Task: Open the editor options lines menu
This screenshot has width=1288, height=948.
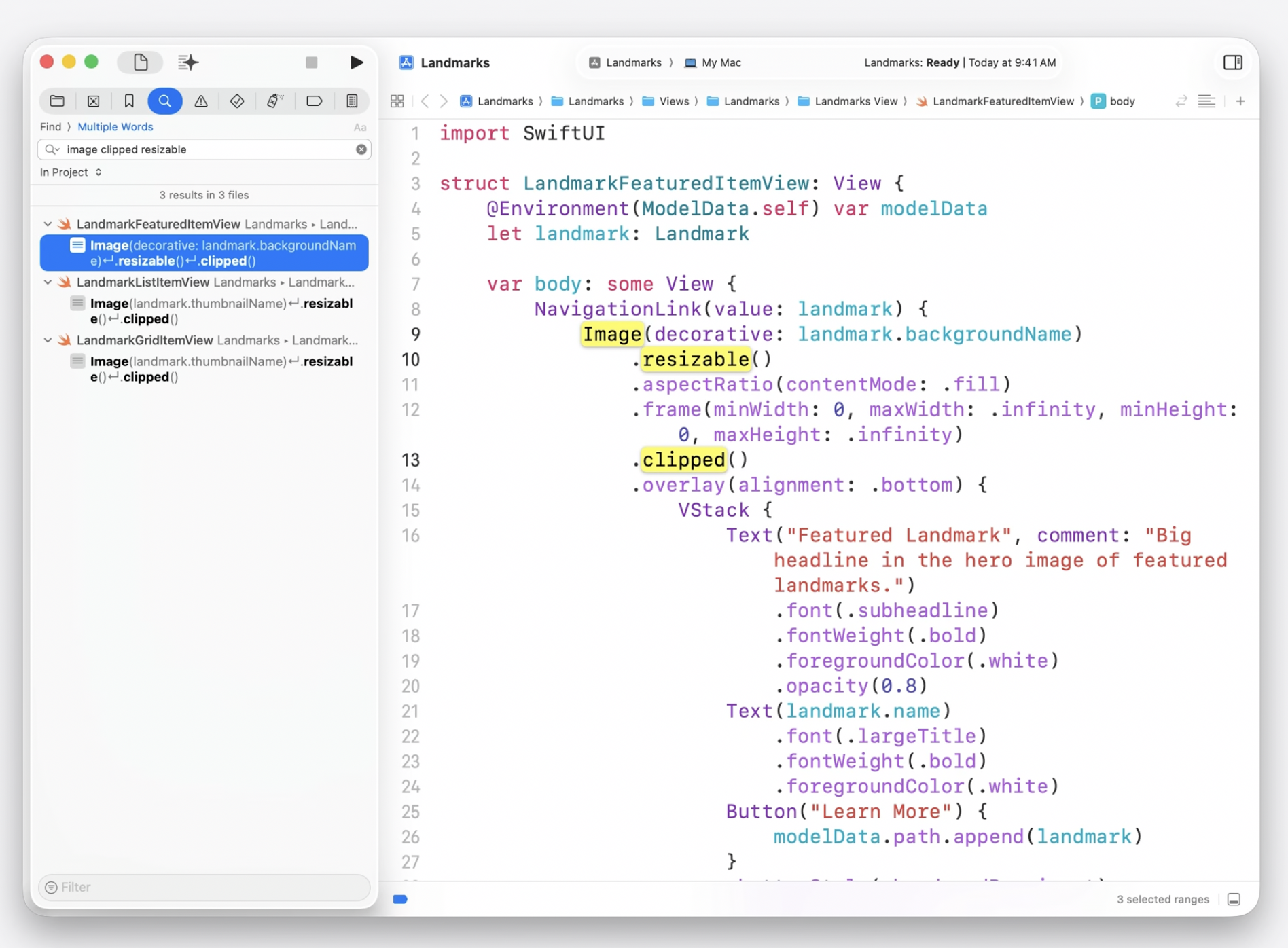Action: pos(1206,101)
